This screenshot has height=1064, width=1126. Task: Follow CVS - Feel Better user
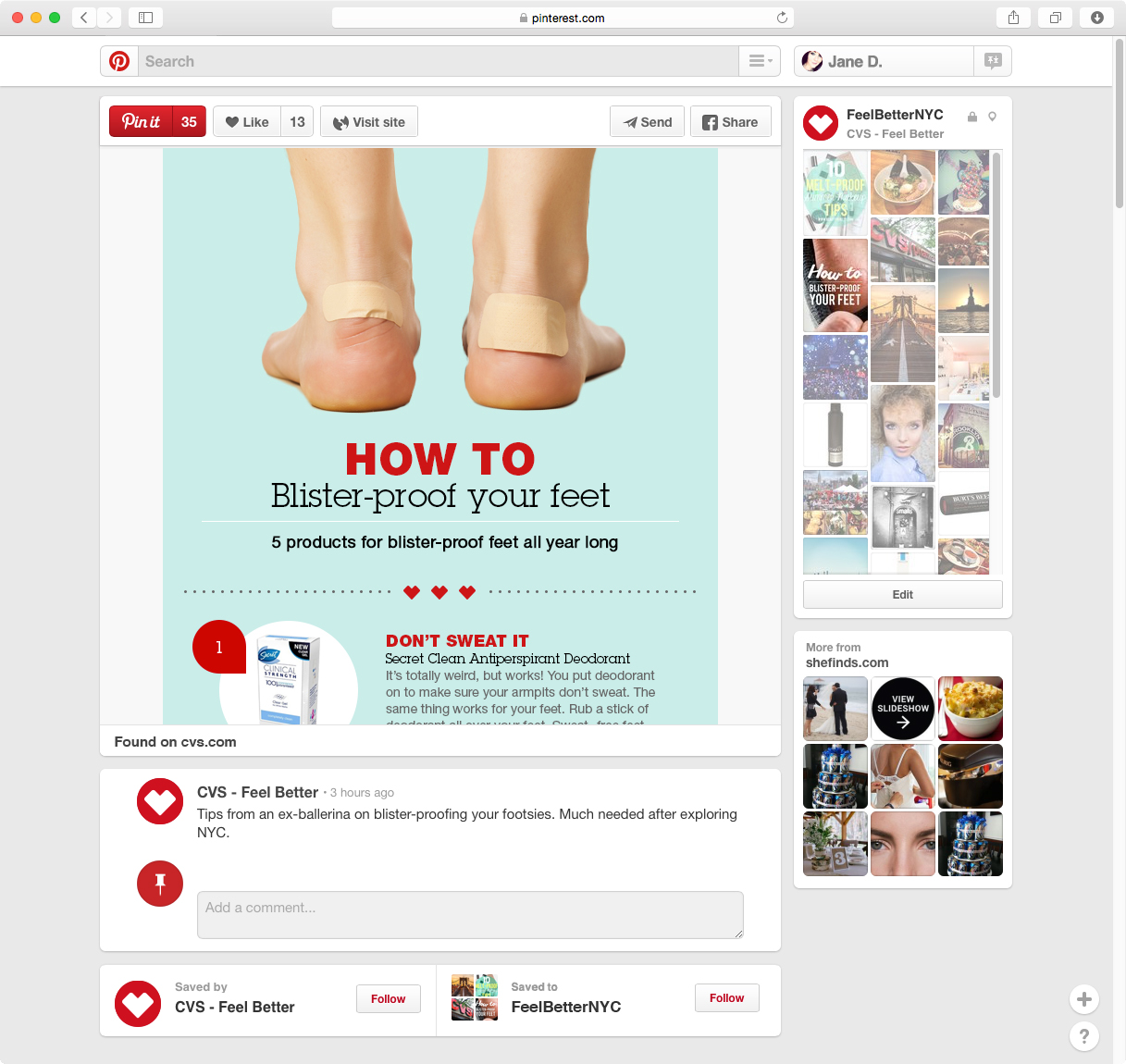pos(389,998)
